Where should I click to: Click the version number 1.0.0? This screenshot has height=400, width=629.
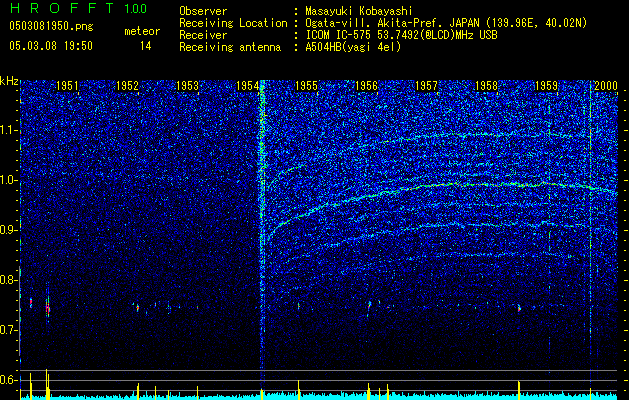click(136, 9)
